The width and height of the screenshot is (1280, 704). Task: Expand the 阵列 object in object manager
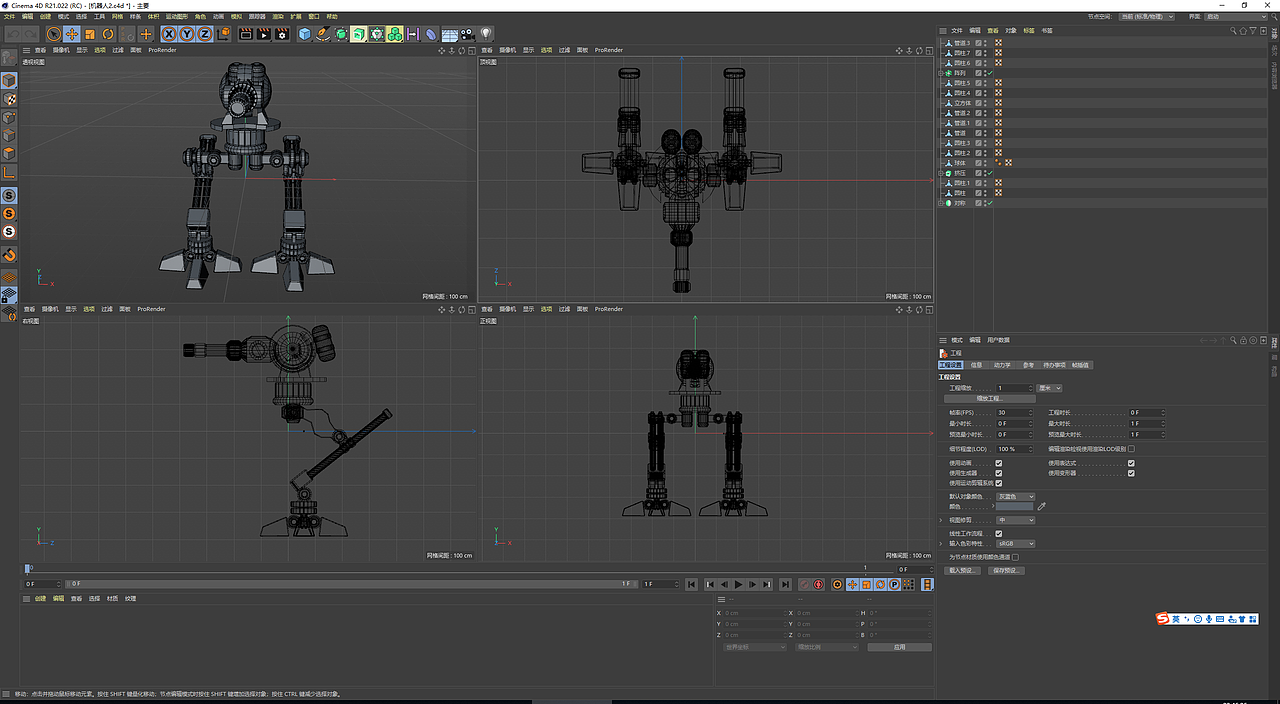tap(942, 73)
